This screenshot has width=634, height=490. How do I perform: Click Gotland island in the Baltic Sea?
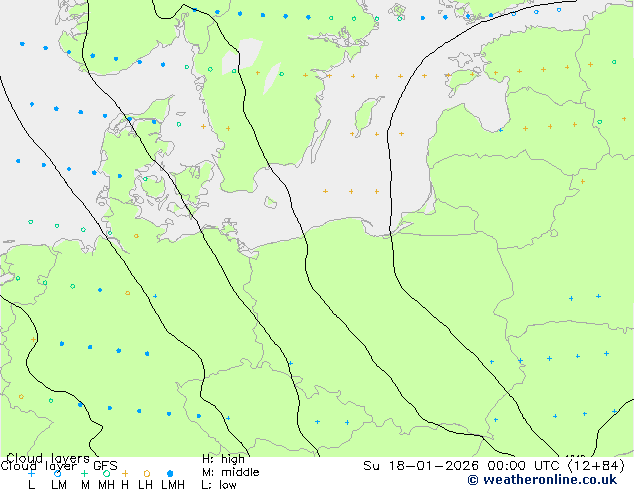pos(367,114)
